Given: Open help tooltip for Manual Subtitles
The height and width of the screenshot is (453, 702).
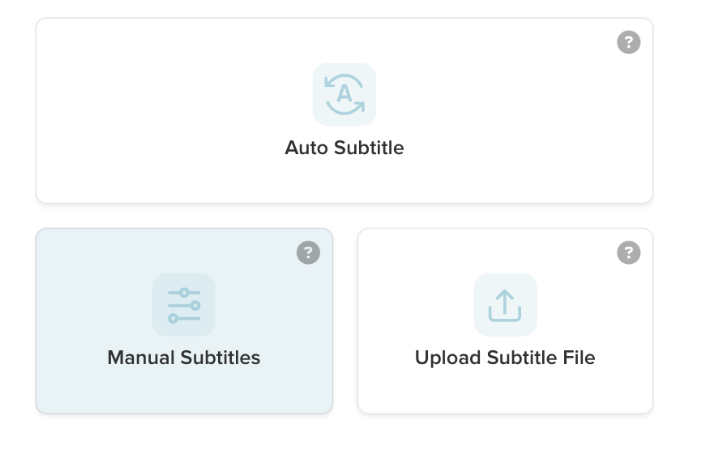Looking at the screenshot, I should click(x=308, y=253).
